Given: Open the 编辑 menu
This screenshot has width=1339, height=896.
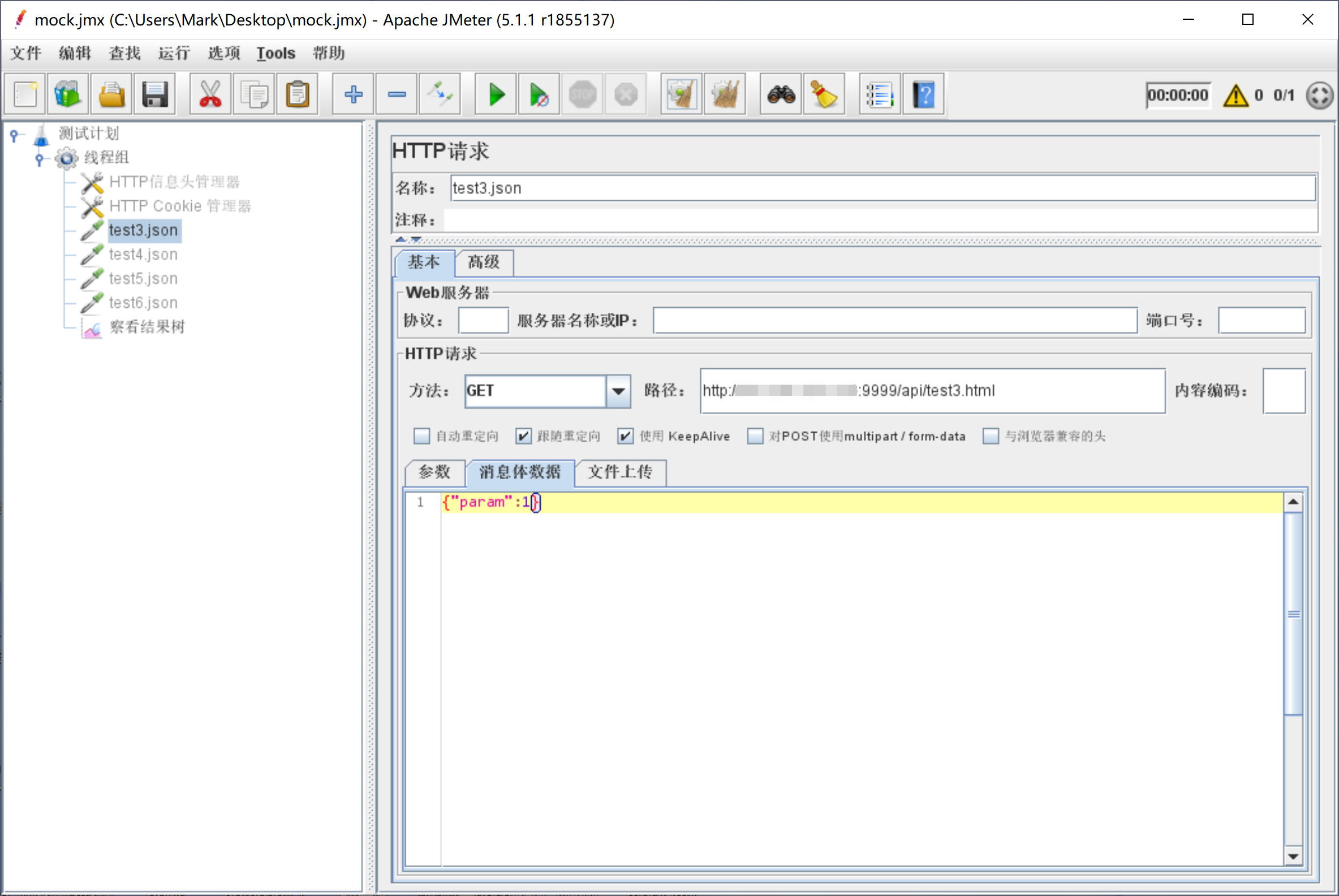Looking at the screenshot, I should (x=75, y=53).
